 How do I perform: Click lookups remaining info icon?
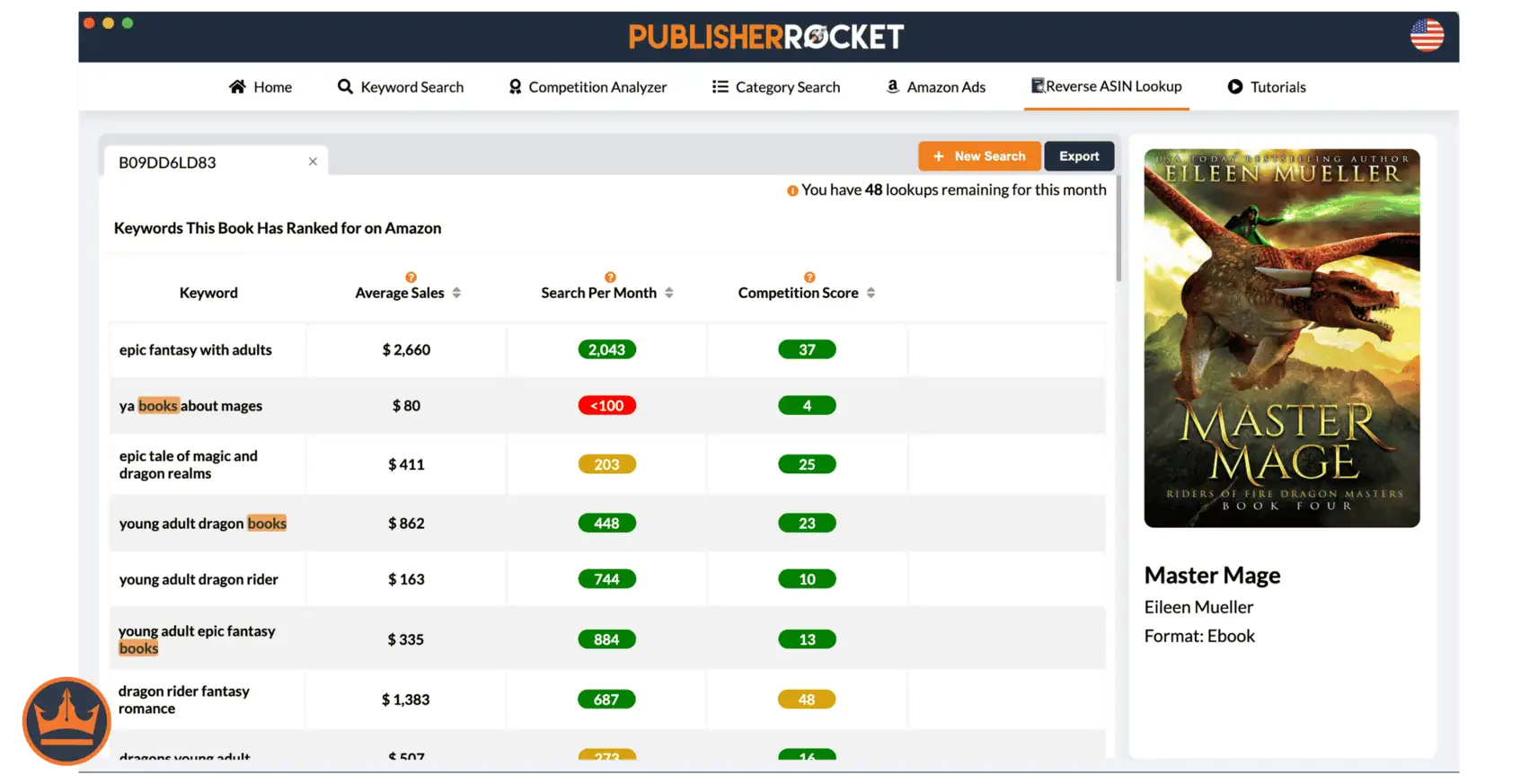(x=792, y=190)
